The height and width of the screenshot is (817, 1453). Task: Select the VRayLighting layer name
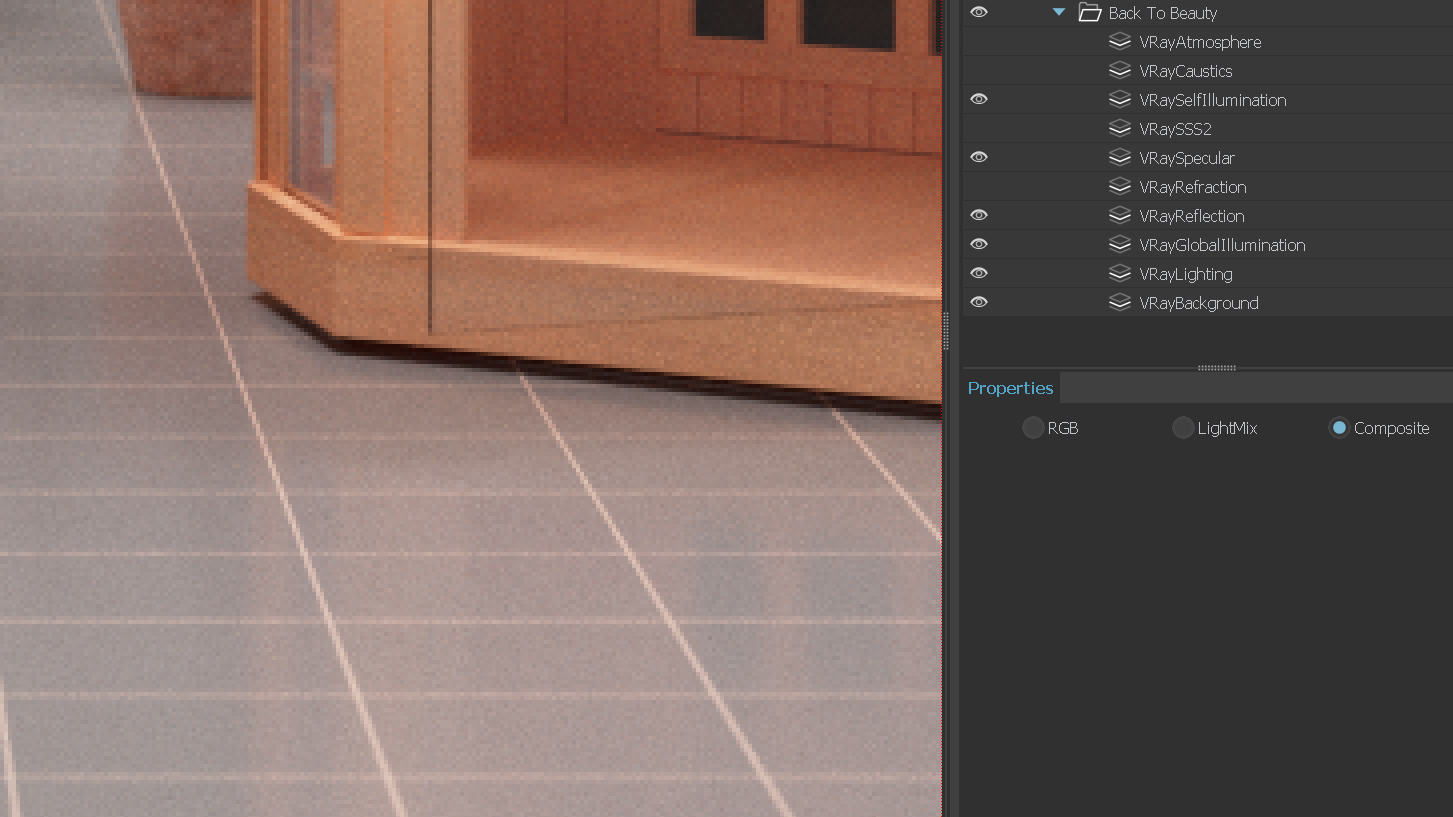(x=1185, y=274)
